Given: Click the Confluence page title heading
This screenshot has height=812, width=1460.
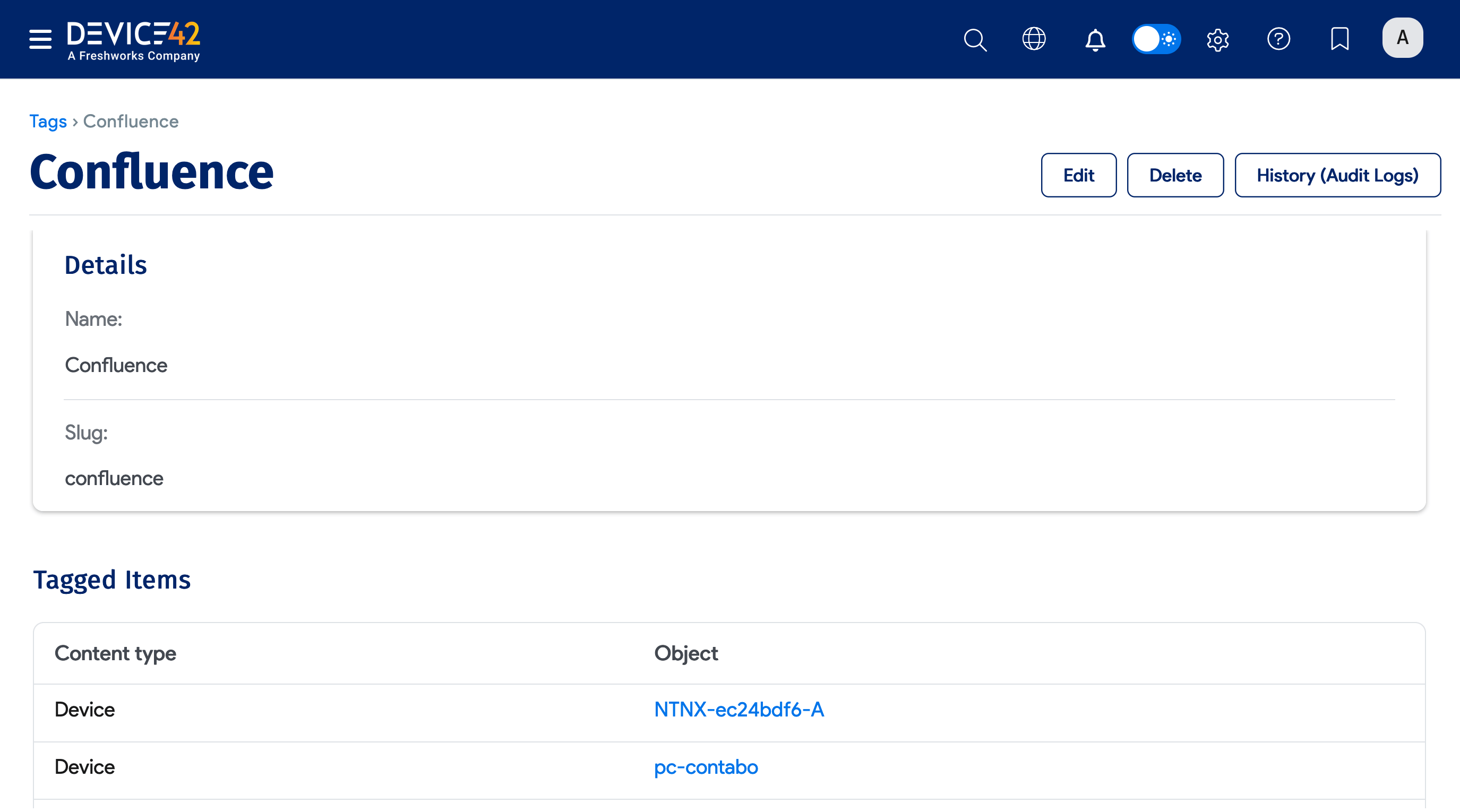Looking at the screenshot, I should pos(151,172).
